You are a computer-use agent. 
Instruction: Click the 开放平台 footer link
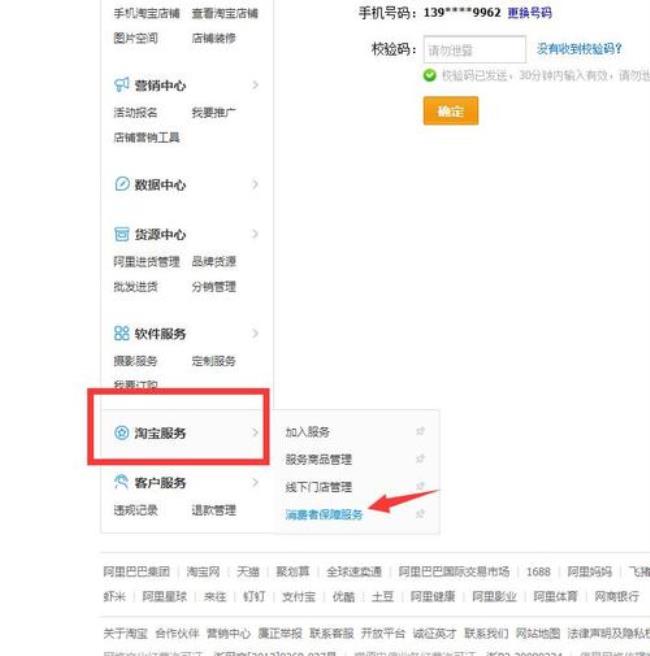383,633
